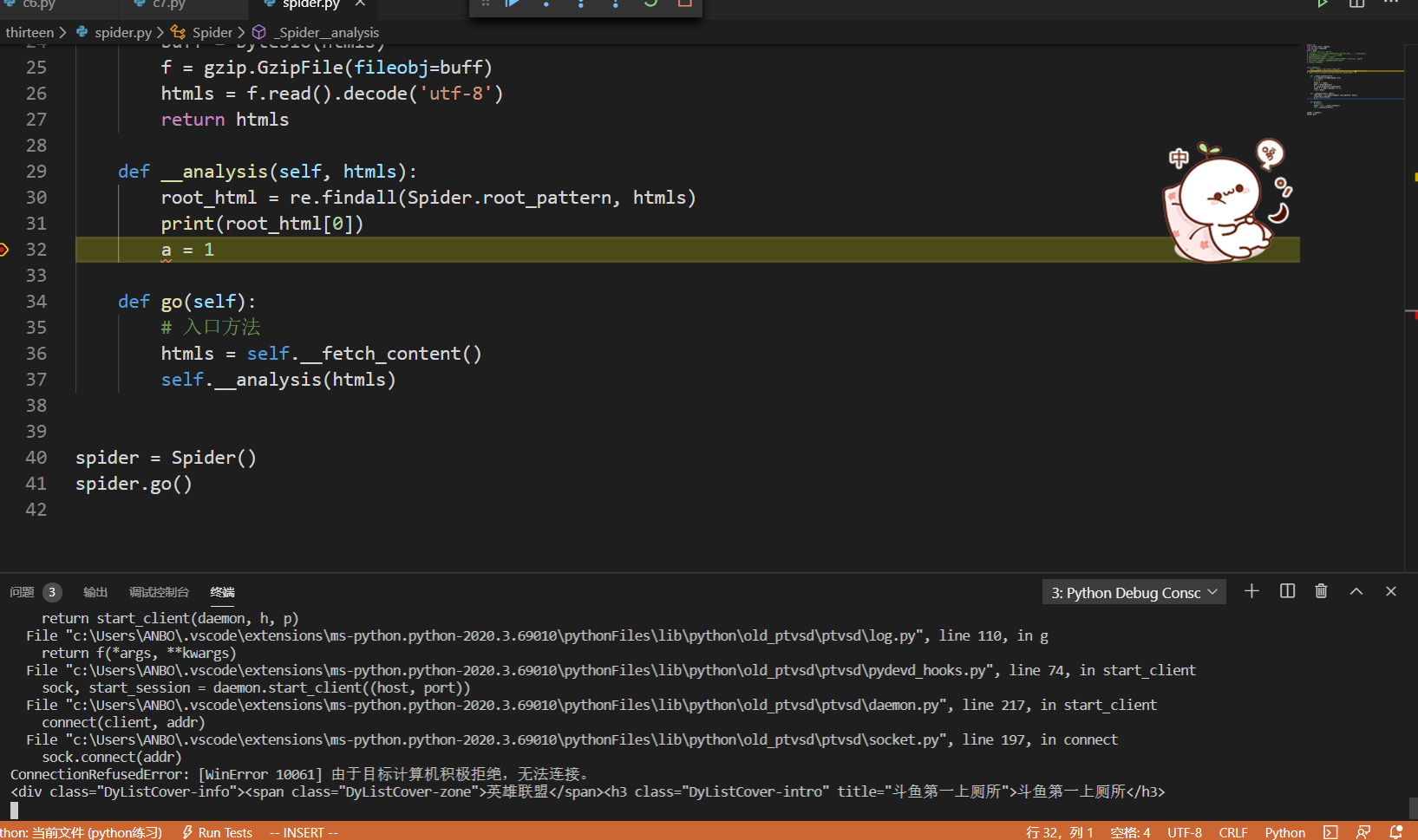The image size is (1418, 840).
Task: Open the thirteen folder breadcrumb
Action: click(29, 32)
